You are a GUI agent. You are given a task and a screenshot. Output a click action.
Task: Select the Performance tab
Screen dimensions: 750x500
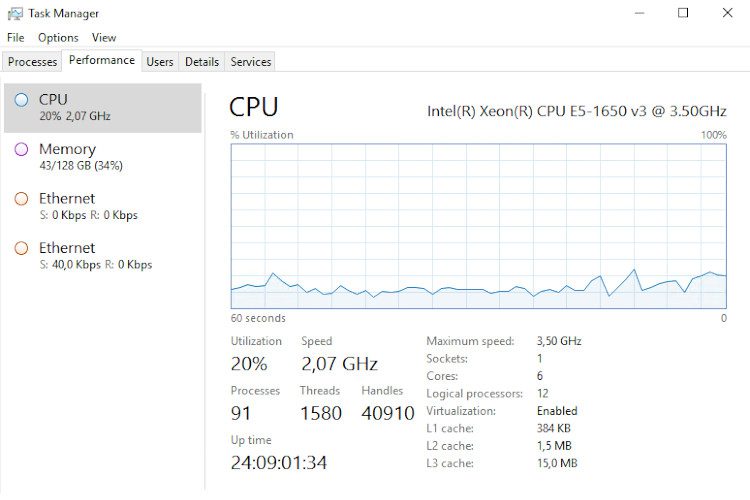(102, 61)
